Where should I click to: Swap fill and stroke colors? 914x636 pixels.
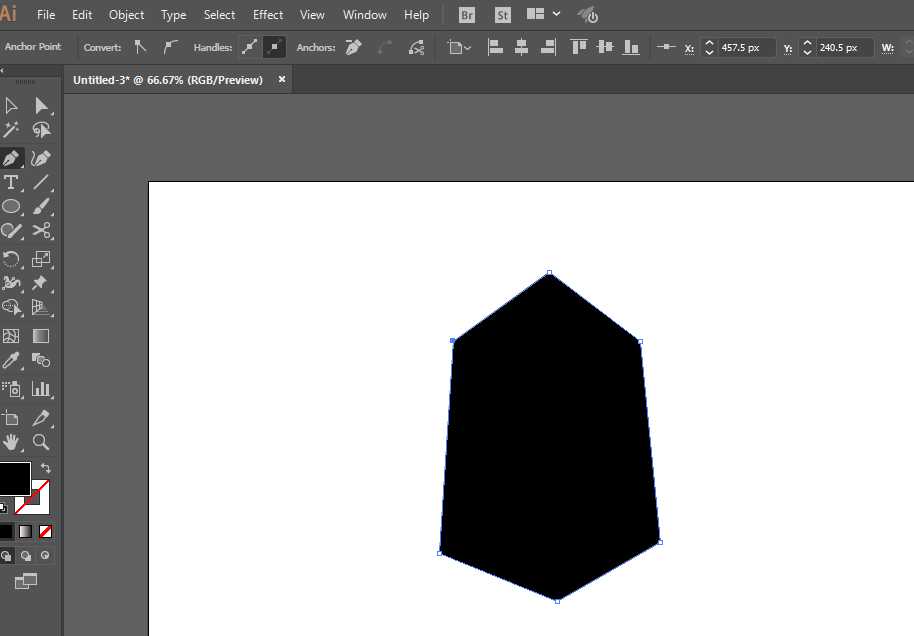45,468
